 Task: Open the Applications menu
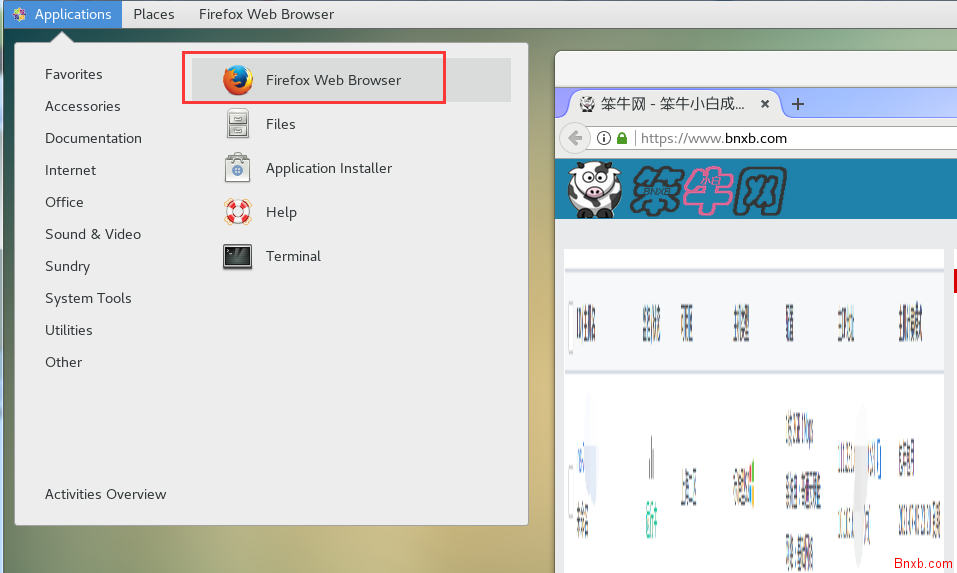coord(62,14)
